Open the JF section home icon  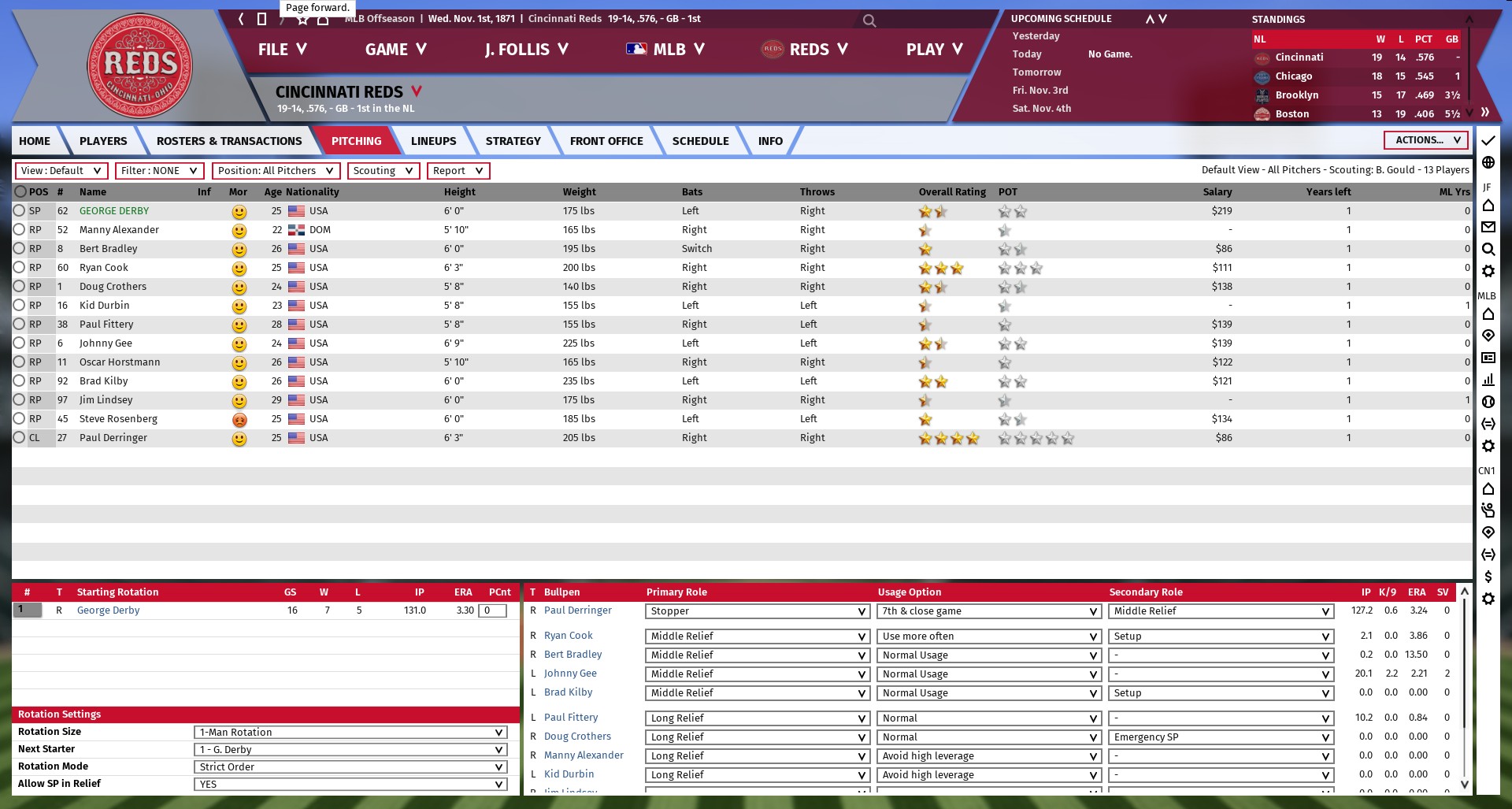1488,206
